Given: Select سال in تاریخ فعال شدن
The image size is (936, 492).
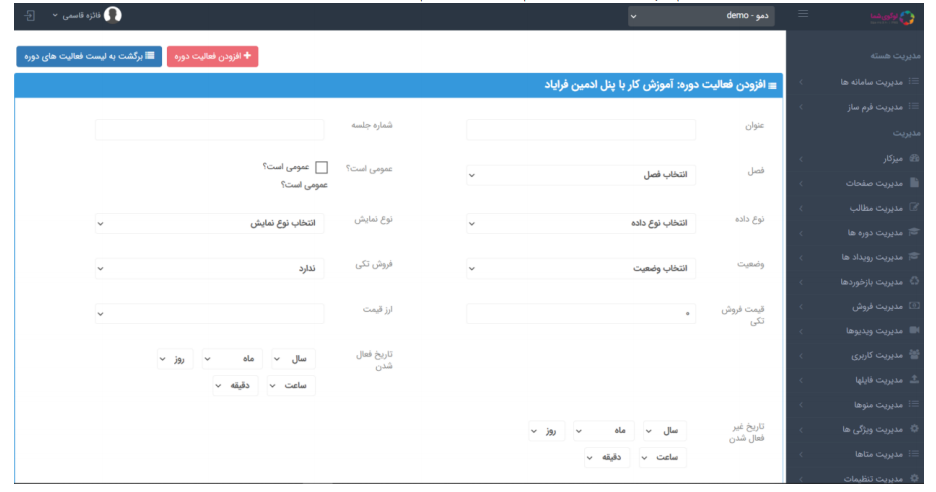Looking at the screenshot, I should (293, 359).
